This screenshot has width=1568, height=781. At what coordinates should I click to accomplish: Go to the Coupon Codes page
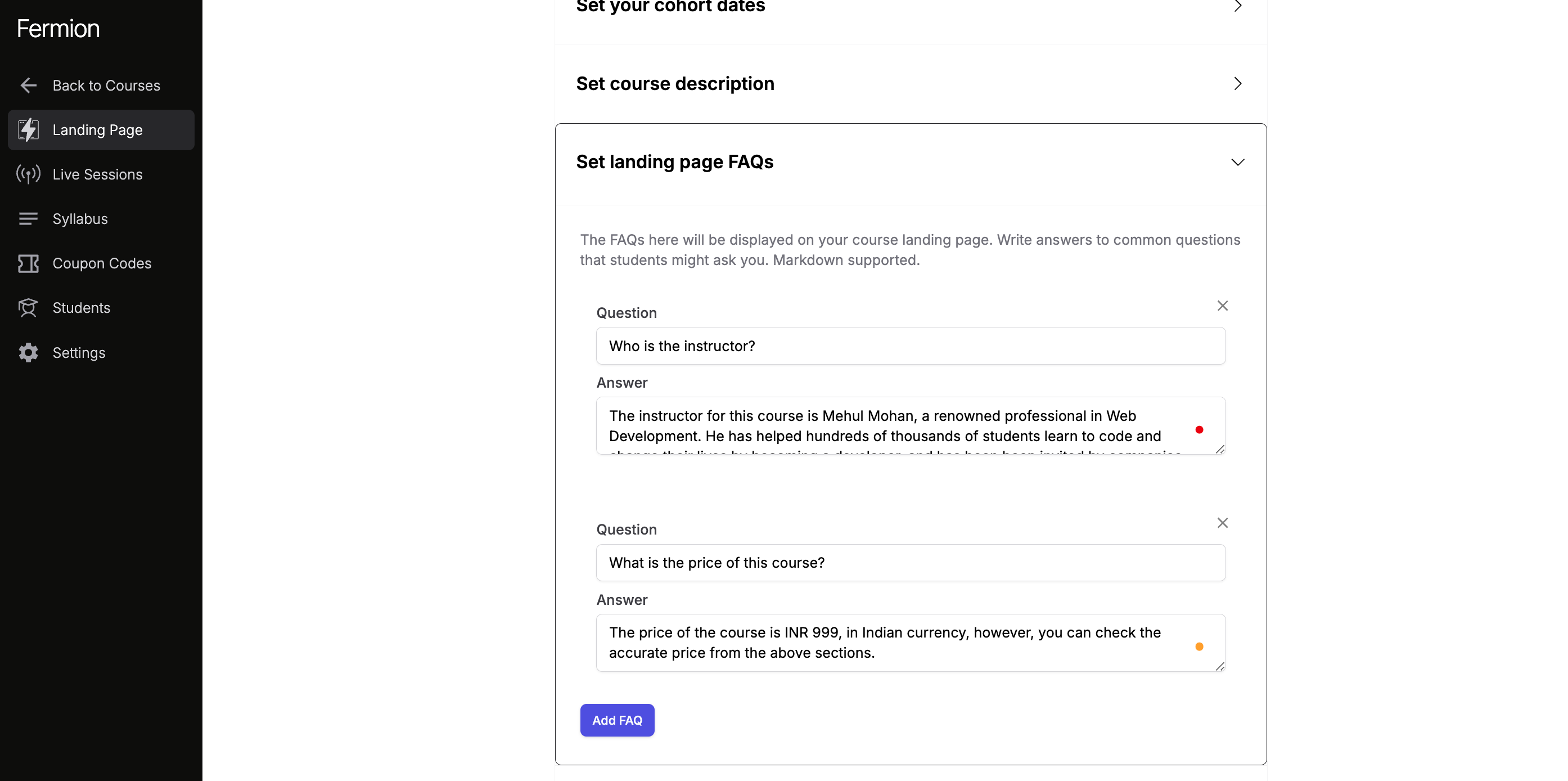coord(102,263)
